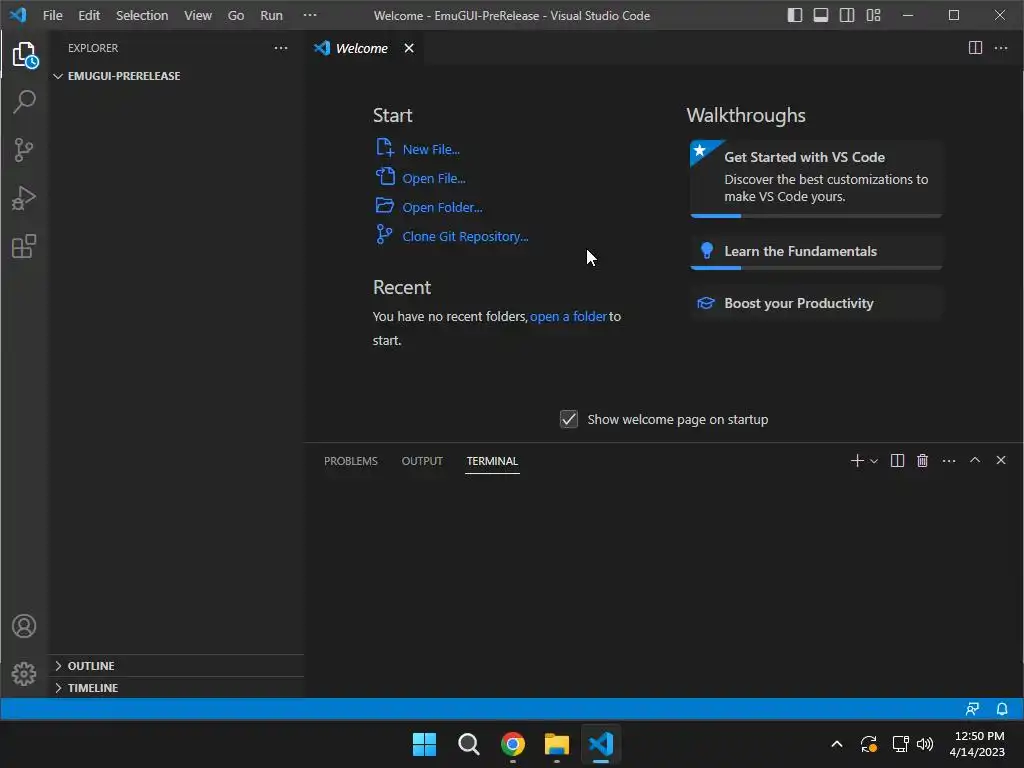The width and height of the screenshot is (1024, 768).
Task: Open the Windows Start menu
Action: coord(424,744)
